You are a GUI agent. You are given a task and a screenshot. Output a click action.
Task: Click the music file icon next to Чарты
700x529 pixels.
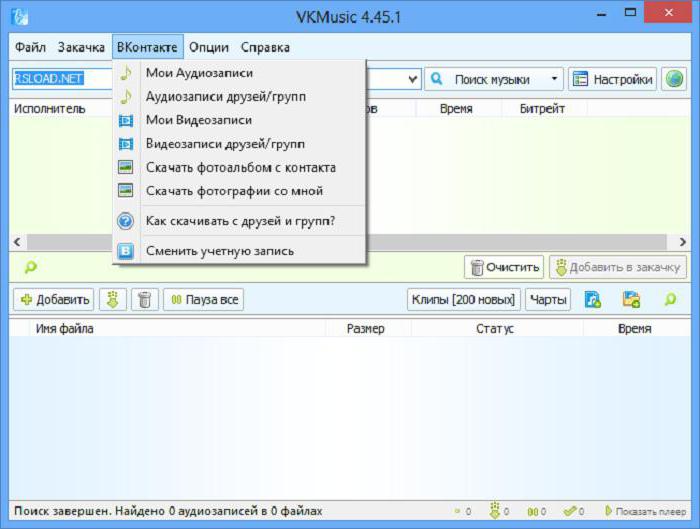[x=593, y=300]
